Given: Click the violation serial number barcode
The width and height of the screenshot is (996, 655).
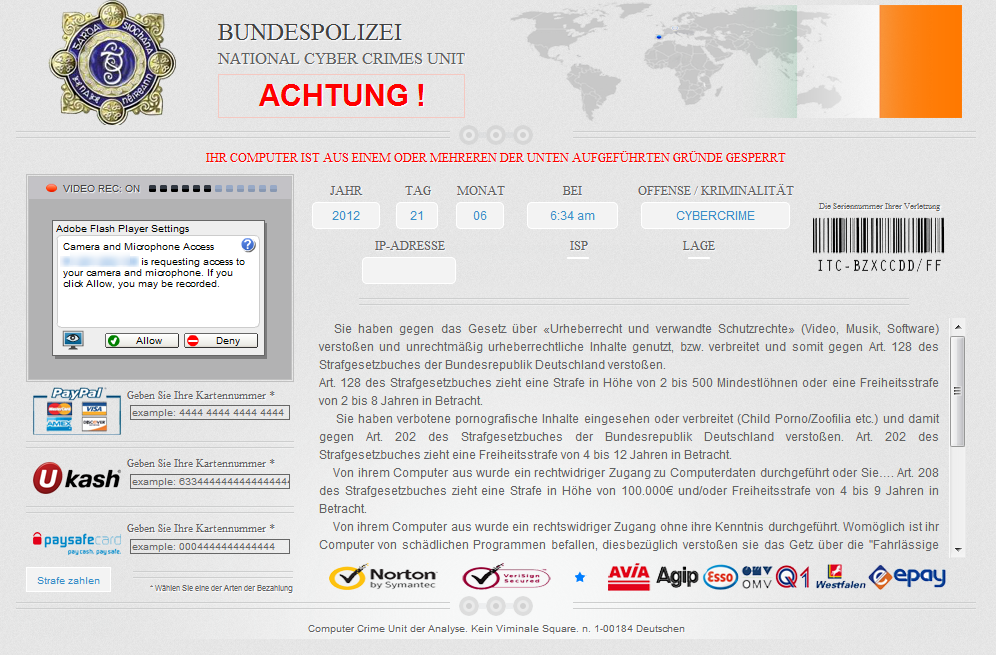Looking at the screenshot, I should pyautogui.click(x=878, y=236).
